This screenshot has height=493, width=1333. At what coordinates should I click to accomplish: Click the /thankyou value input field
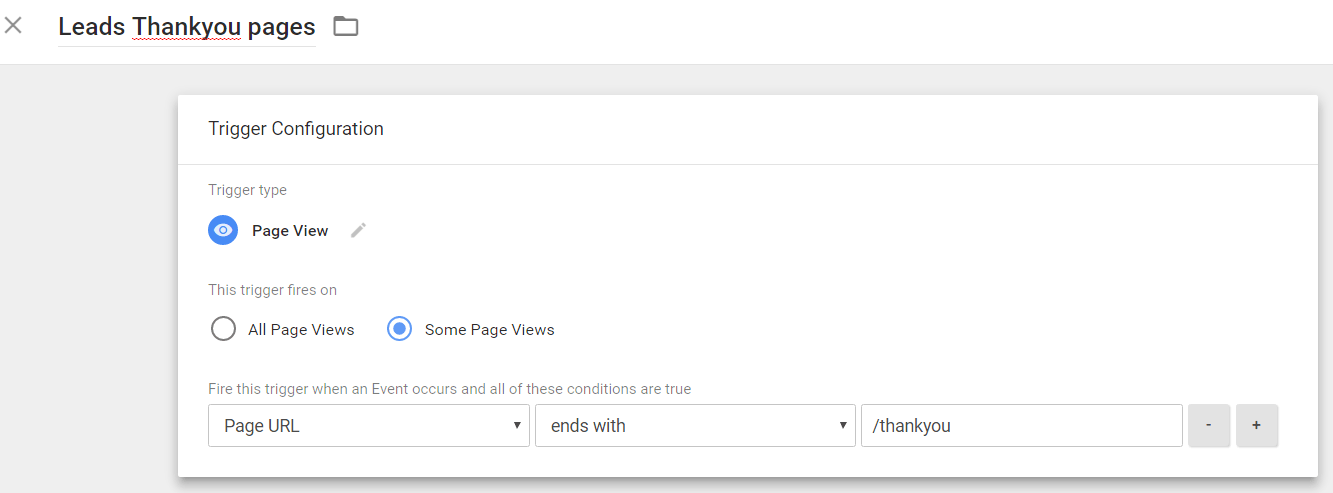[x=1021, y=425]
